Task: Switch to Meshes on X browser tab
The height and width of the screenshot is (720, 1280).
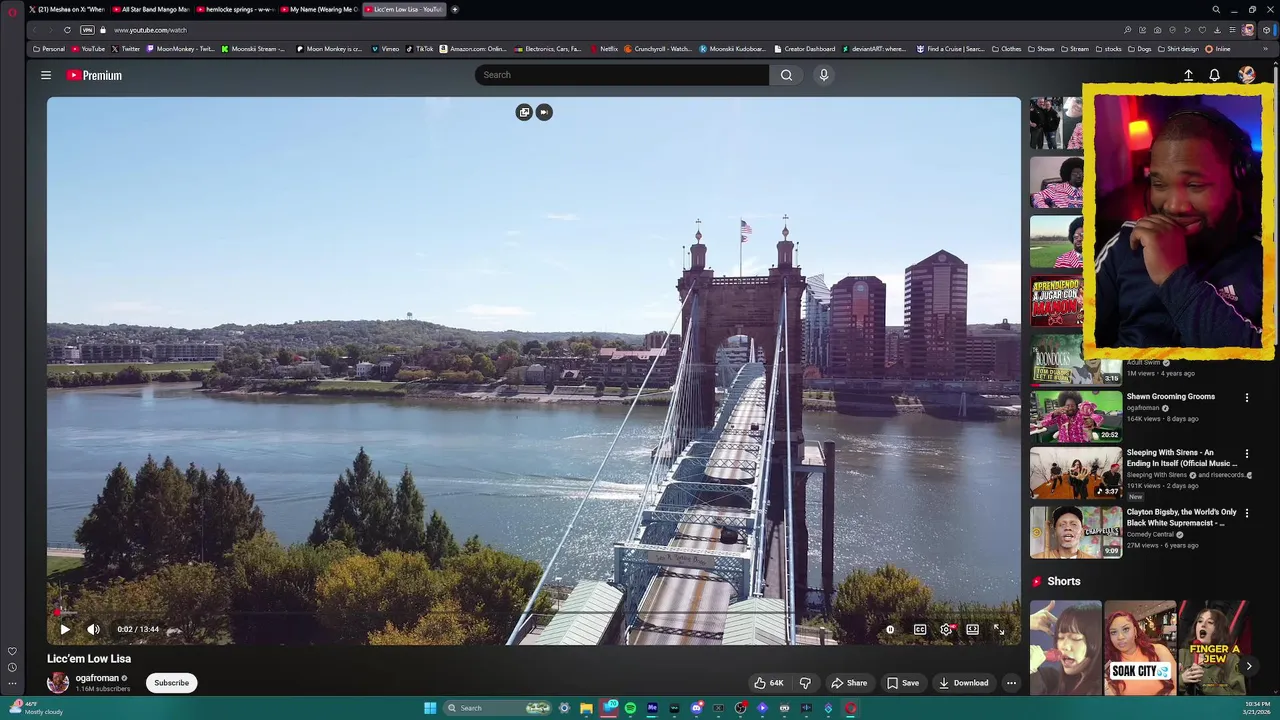Action: coord(66,9)
